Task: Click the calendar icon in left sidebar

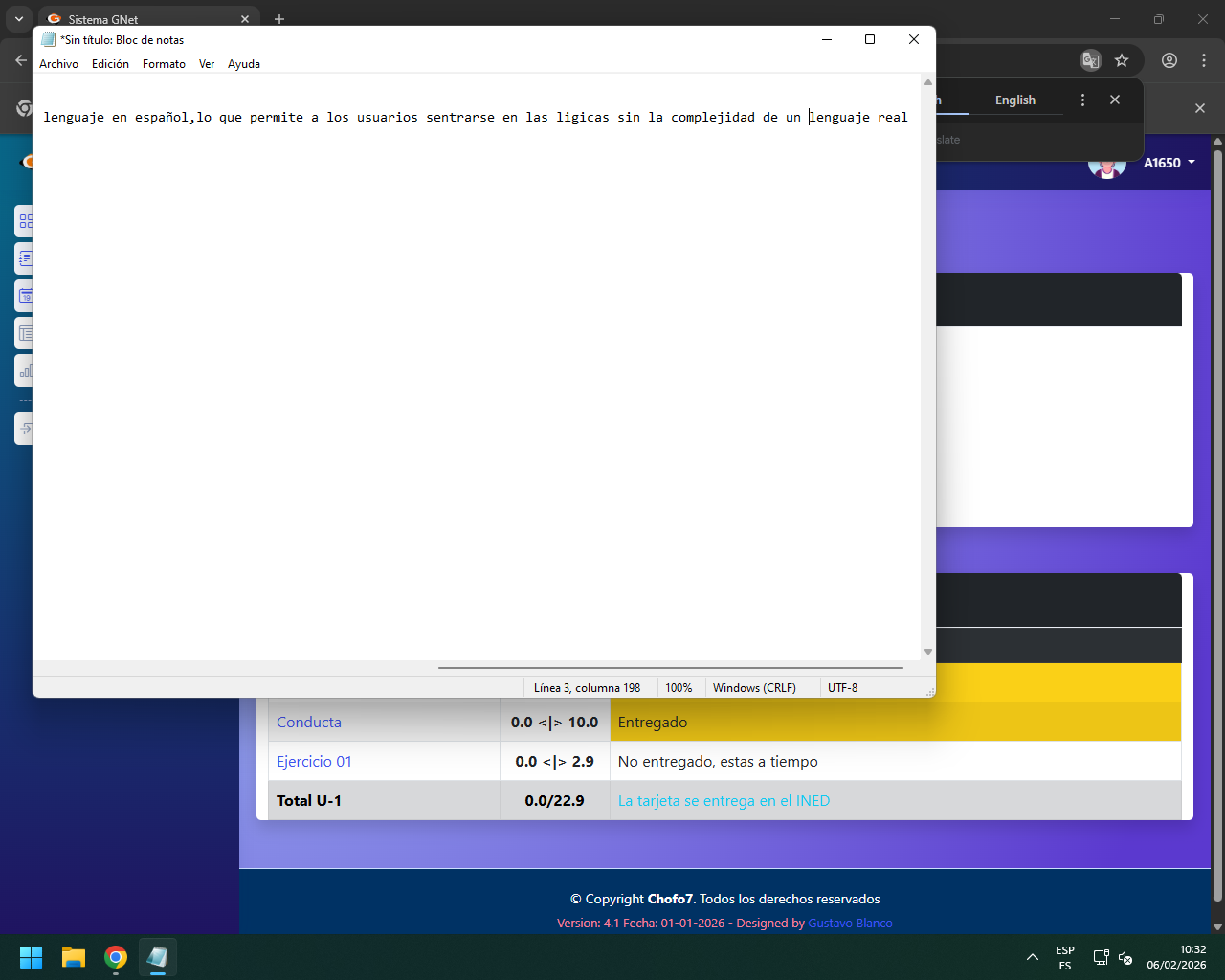Action: coord(25,296)
